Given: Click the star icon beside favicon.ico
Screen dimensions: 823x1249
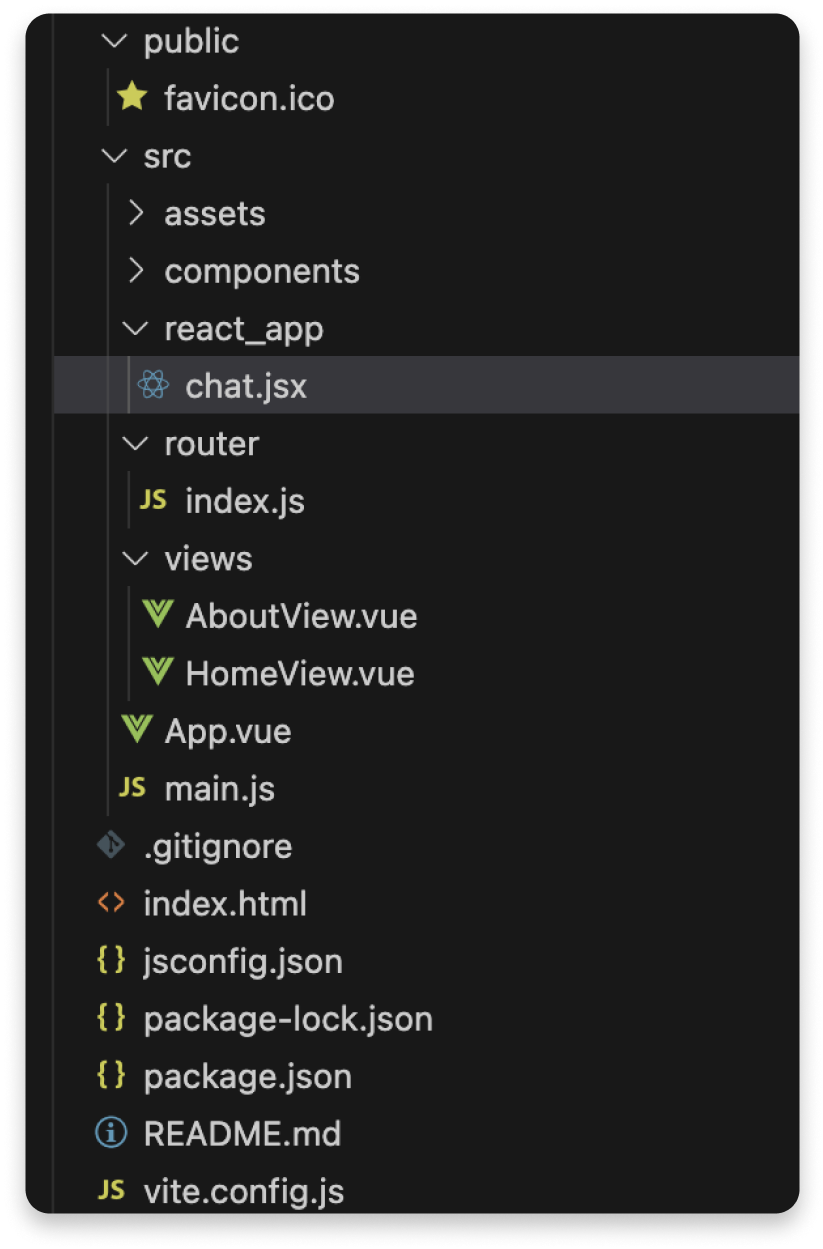Looking at the screenshot, I should pyautogui.click(x=132, y=98).
